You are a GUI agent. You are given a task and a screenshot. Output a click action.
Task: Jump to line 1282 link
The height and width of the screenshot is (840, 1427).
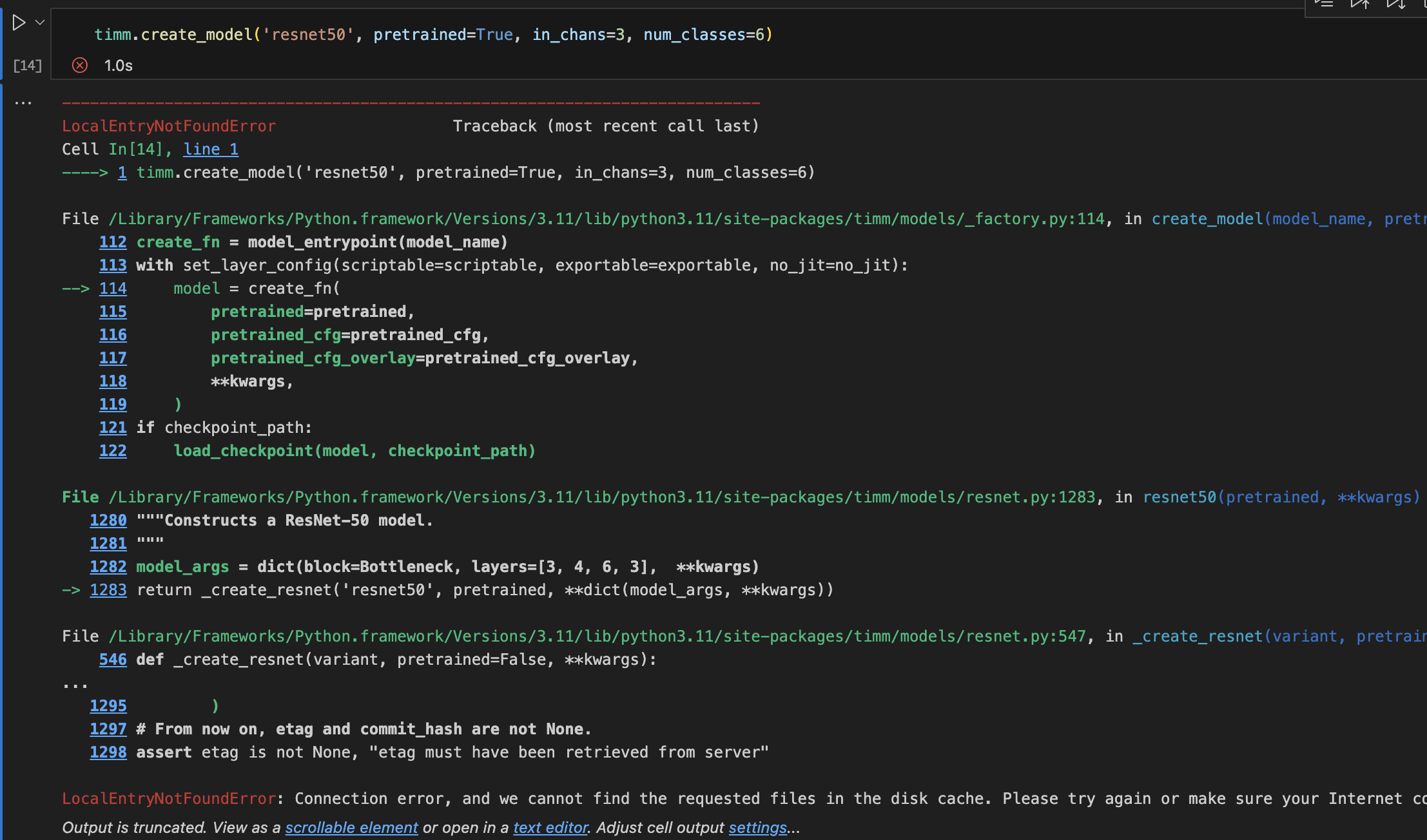[108, 567]
